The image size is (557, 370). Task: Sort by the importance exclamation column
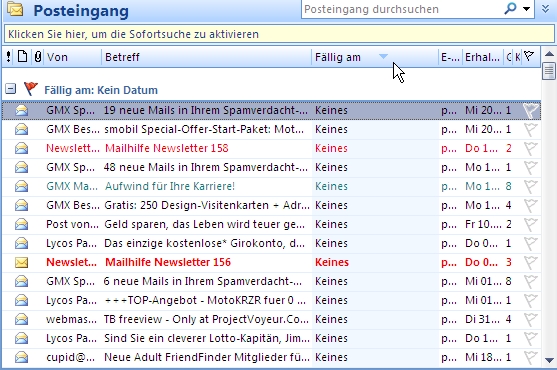pyautogui.click(x=9, y=57)
